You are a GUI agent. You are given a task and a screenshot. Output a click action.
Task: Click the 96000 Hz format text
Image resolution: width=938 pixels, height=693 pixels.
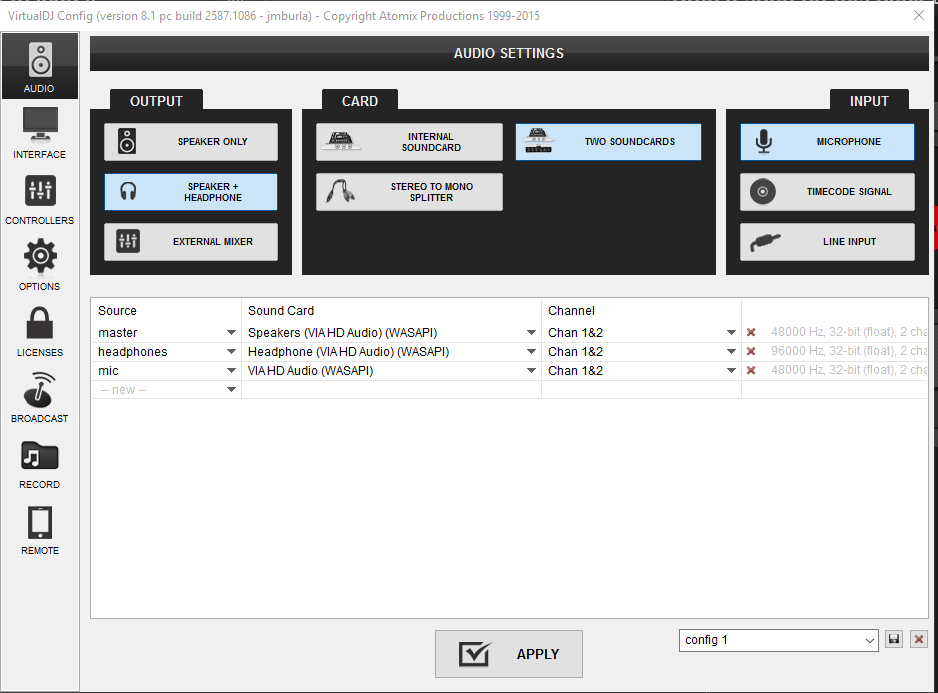tap(849, 351)
